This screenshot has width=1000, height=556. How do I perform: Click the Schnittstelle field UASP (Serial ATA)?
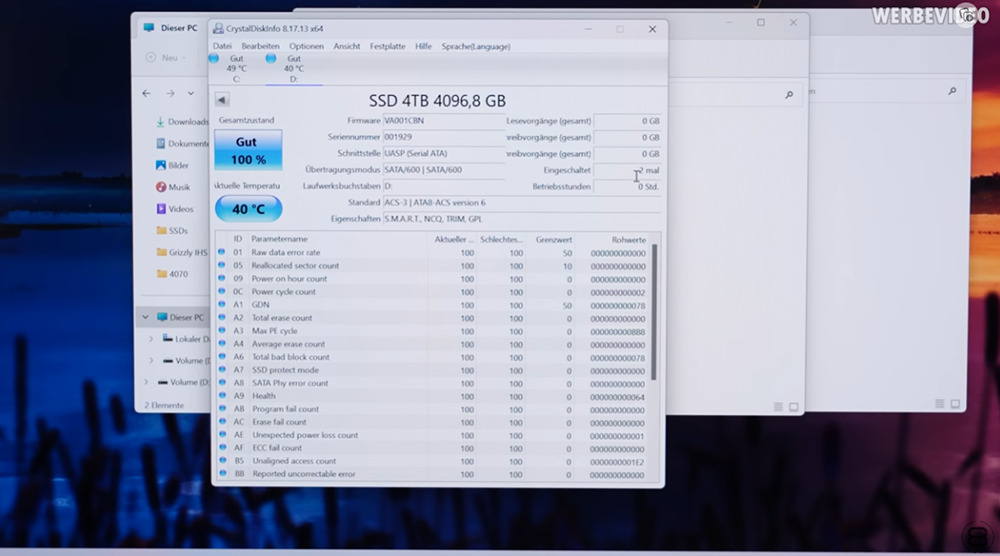coord(444,154)
